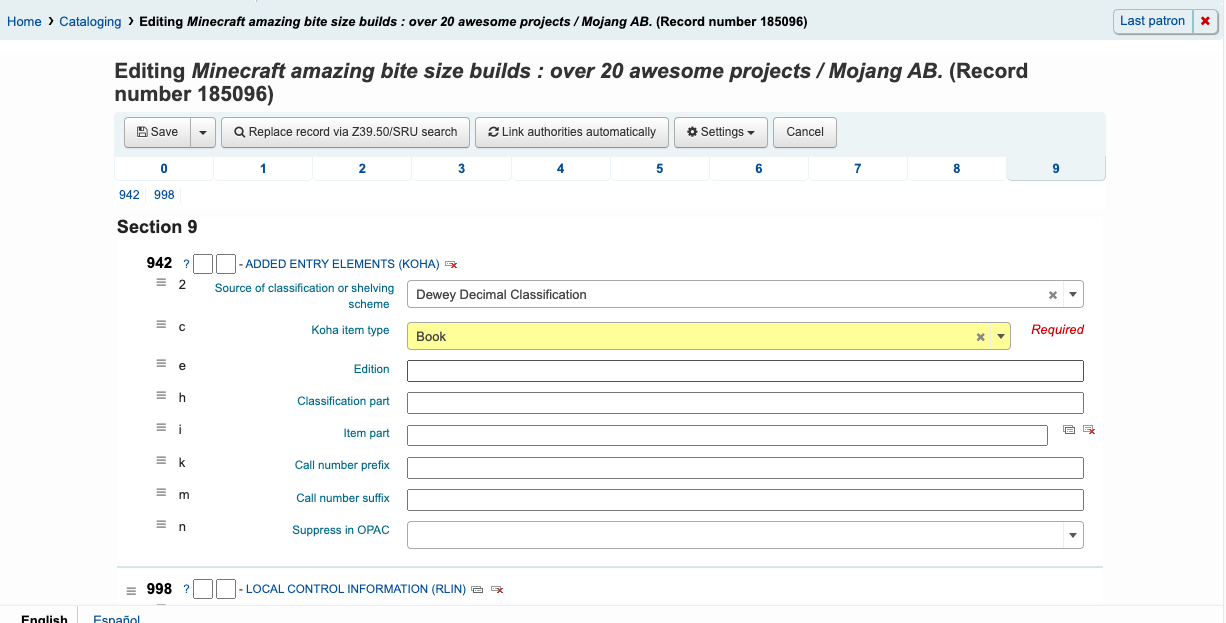
Task: Expand LOCAL CONTROL INFORMATION (RLIN) label
Action: coord(356,589)
